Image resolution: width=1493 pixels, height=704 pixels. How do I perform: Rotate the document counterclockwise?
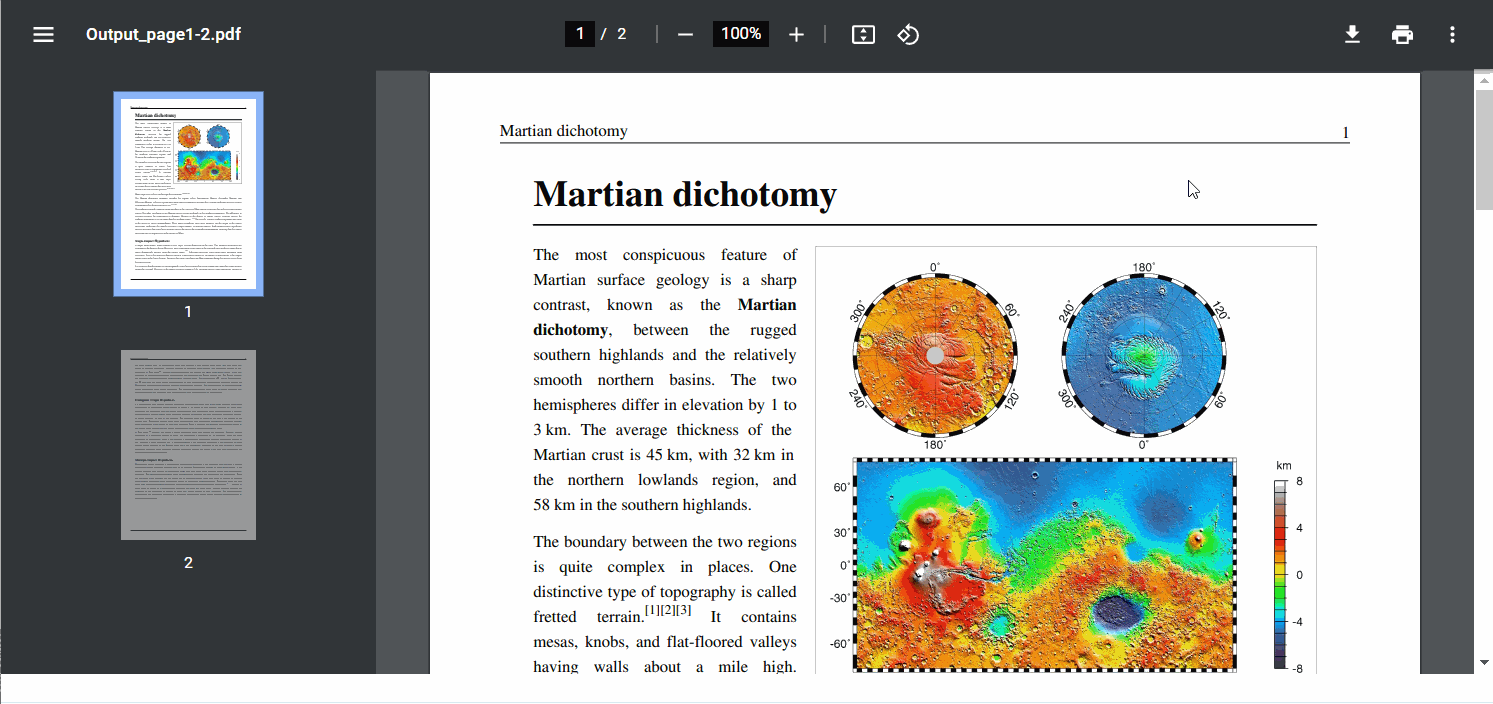pyautogui.click(x=908, y=35)
